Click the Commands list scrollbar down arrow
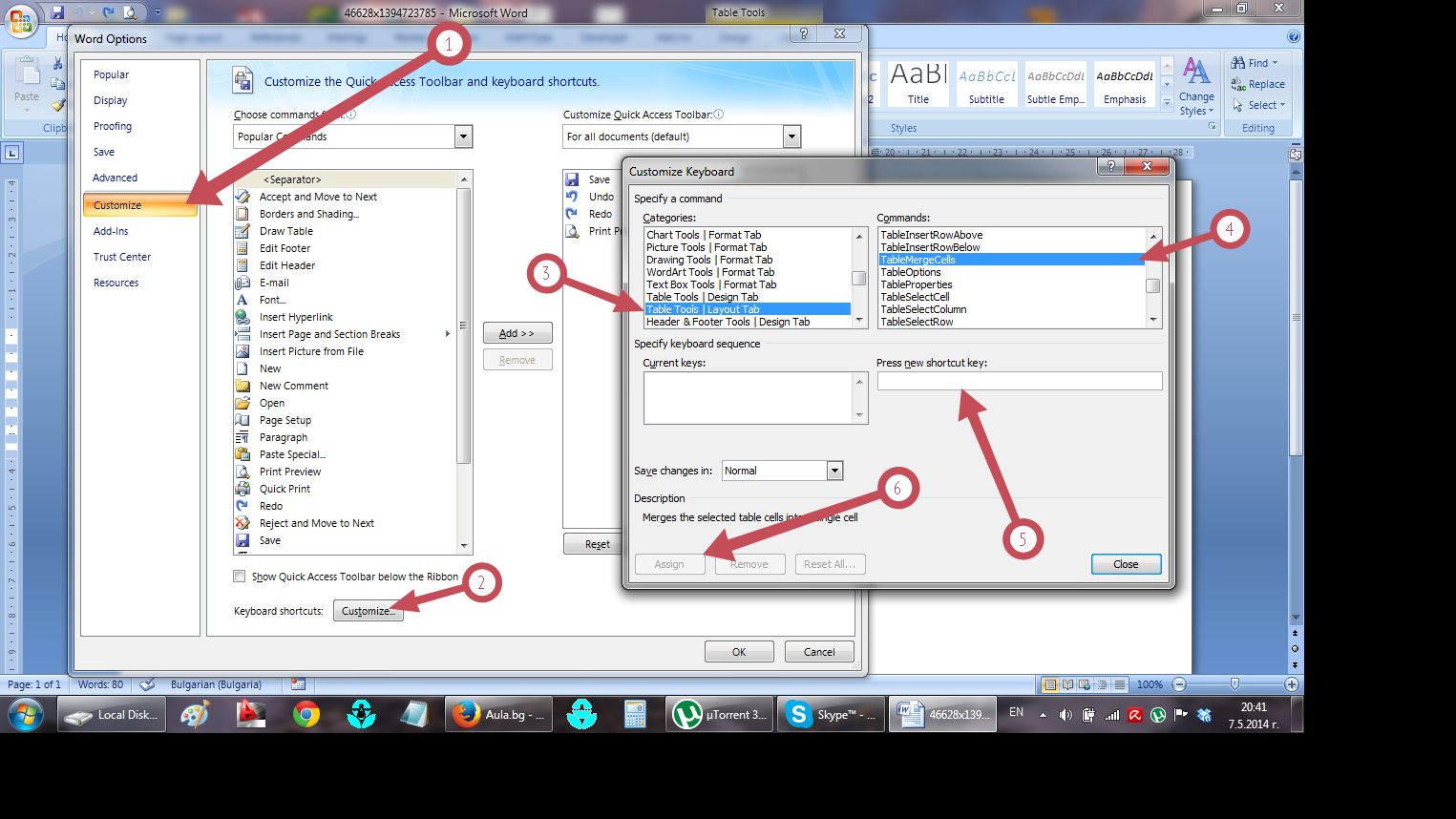Screen dimensions: 1456x819 [1153, 321]
